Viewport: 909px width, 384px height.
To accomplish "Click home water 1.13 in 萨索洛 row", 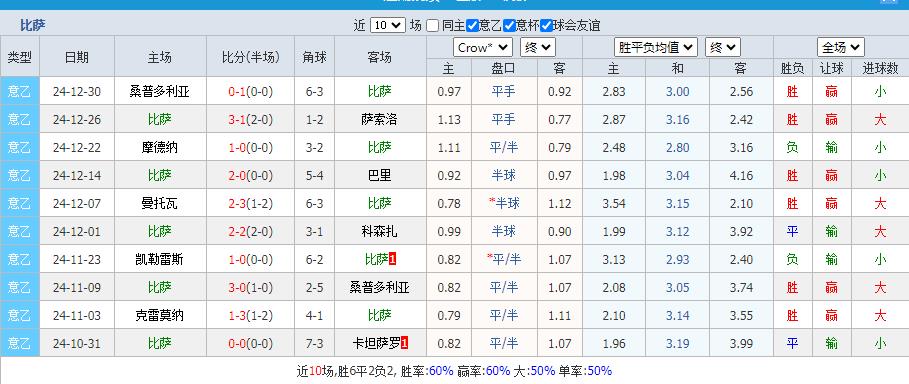I will coord(449,119).
